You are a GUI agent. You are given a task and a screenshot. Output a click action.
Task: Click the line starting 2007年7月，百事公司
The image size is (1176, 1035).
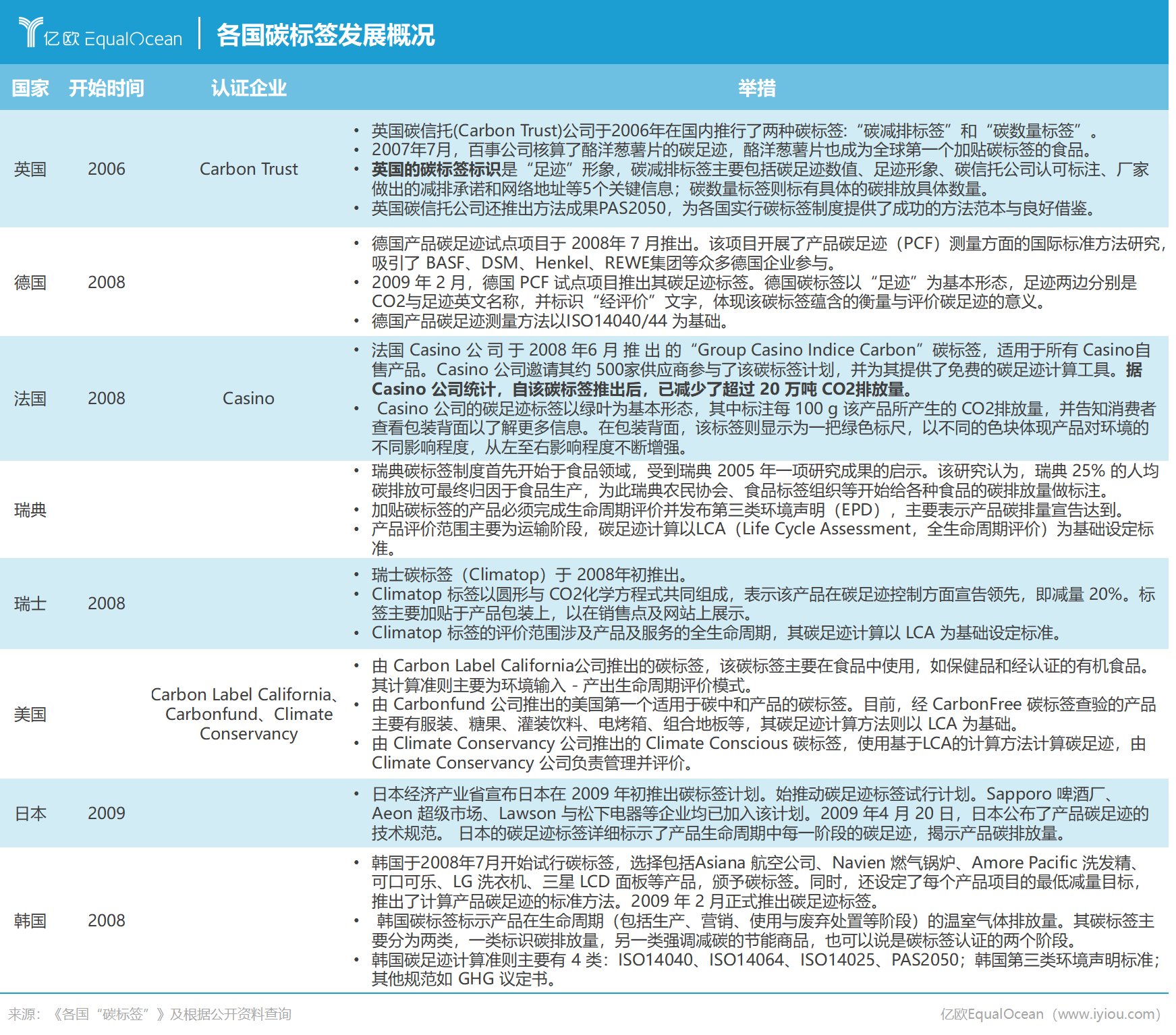click(x=732, y=150)
